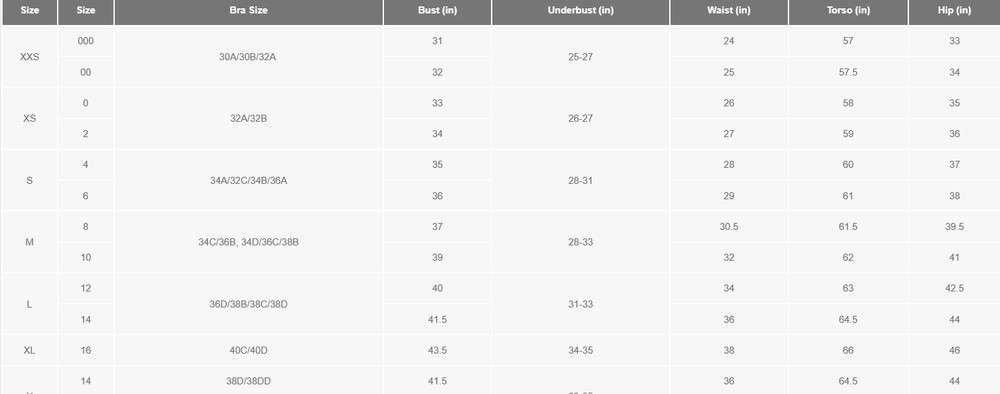Image resolution: width=1000 pixels, height=394 pixels.
Task: Select the XXS size cell
Action: point(29,57)
